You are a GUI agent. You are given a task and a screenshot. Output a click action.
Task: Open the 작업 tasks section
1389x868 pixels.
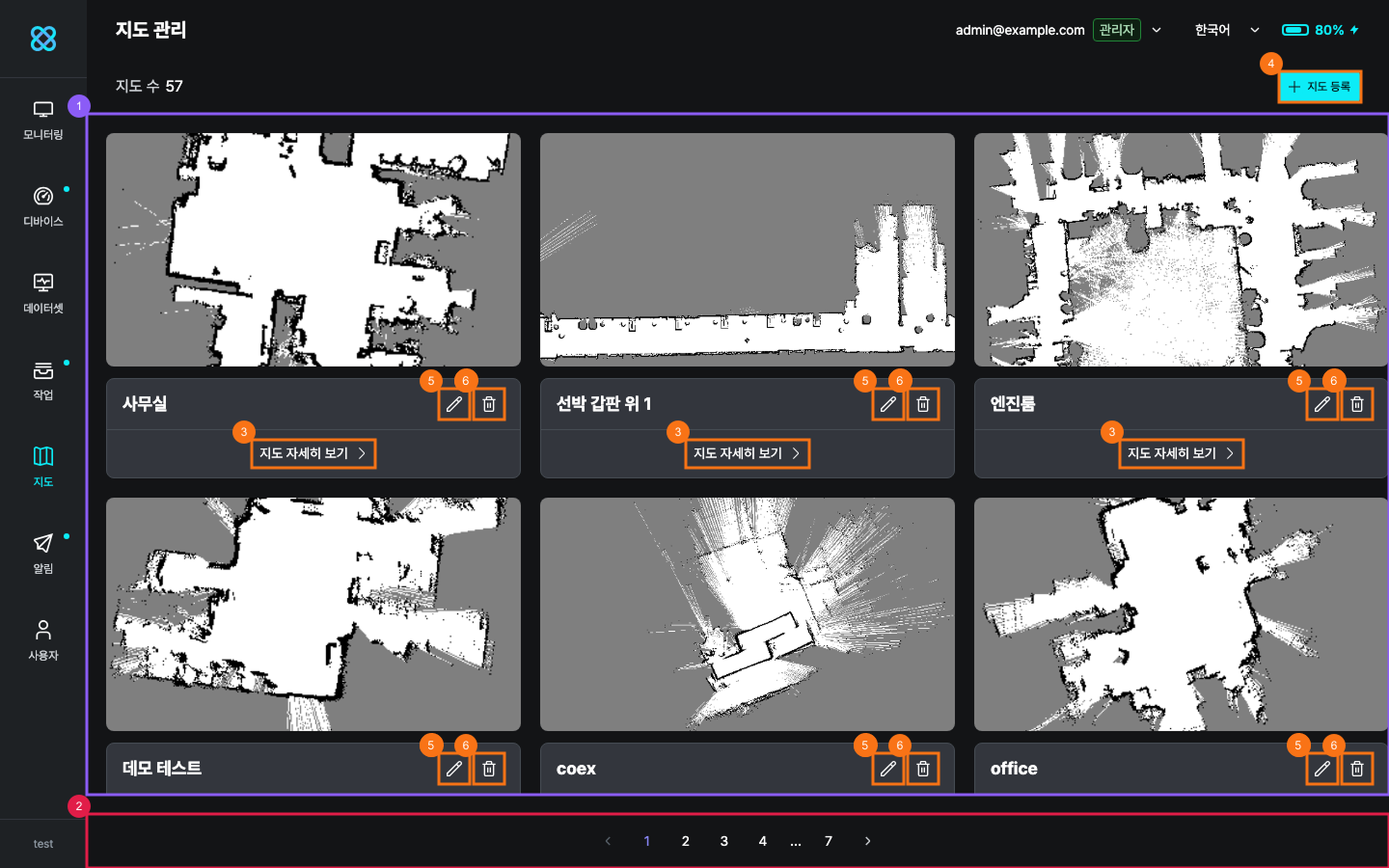pos(43,380)
